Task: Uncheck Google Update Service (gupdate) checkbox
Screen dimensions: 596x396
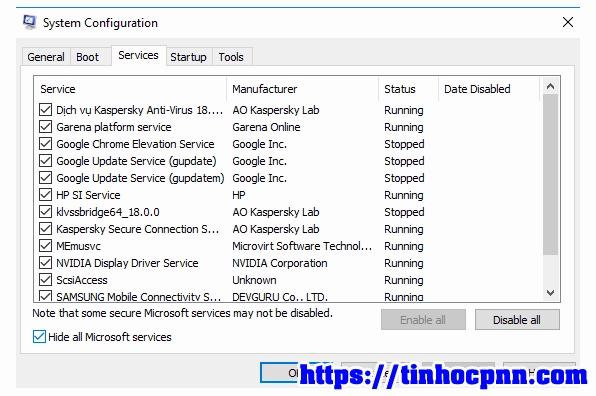Action: pyautogui.click(x=46, y=161)
